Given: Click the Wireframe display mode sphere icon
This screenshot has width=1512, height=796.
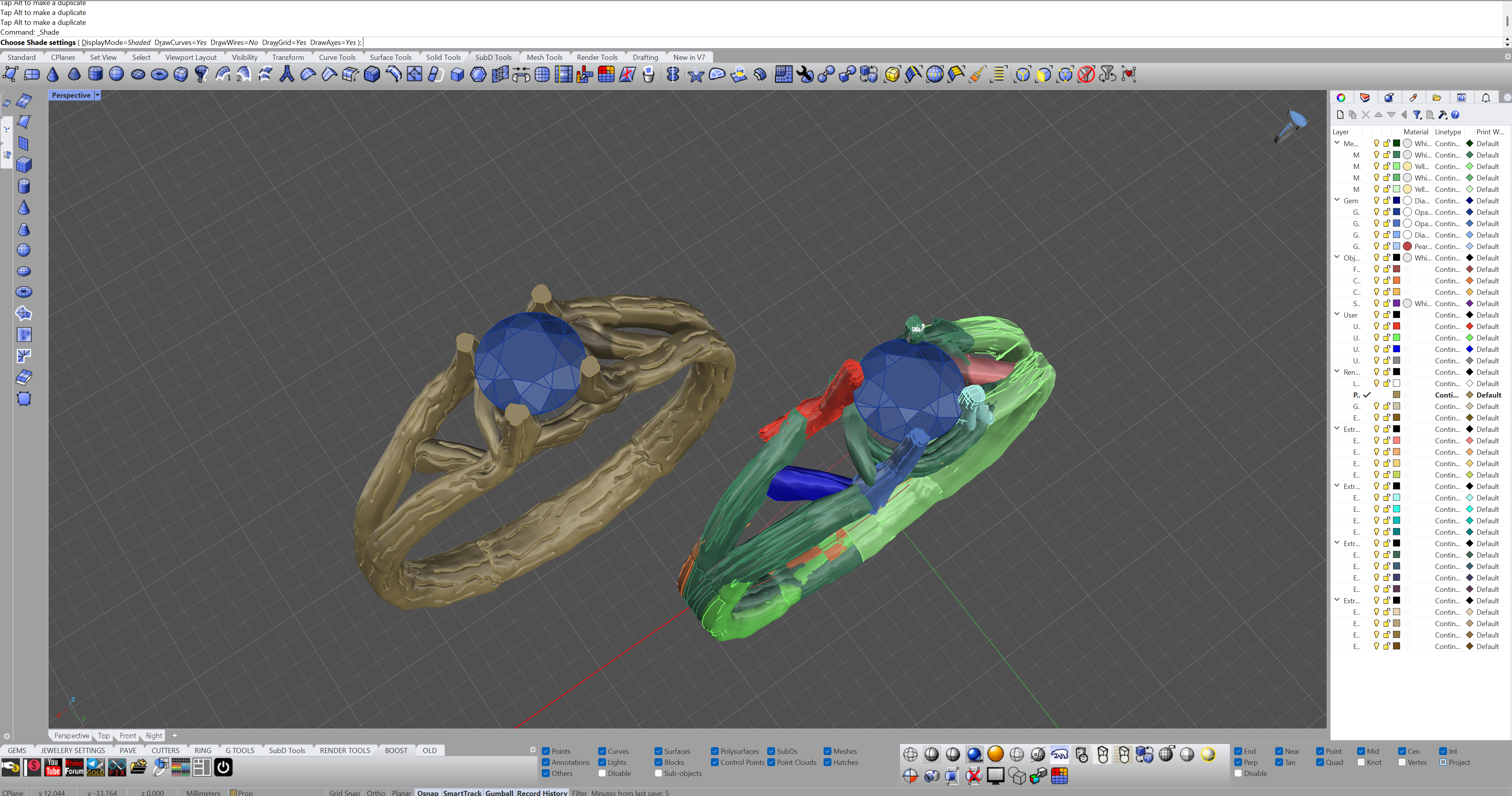Looking at the screenshot, I should [x=910, y=754].
